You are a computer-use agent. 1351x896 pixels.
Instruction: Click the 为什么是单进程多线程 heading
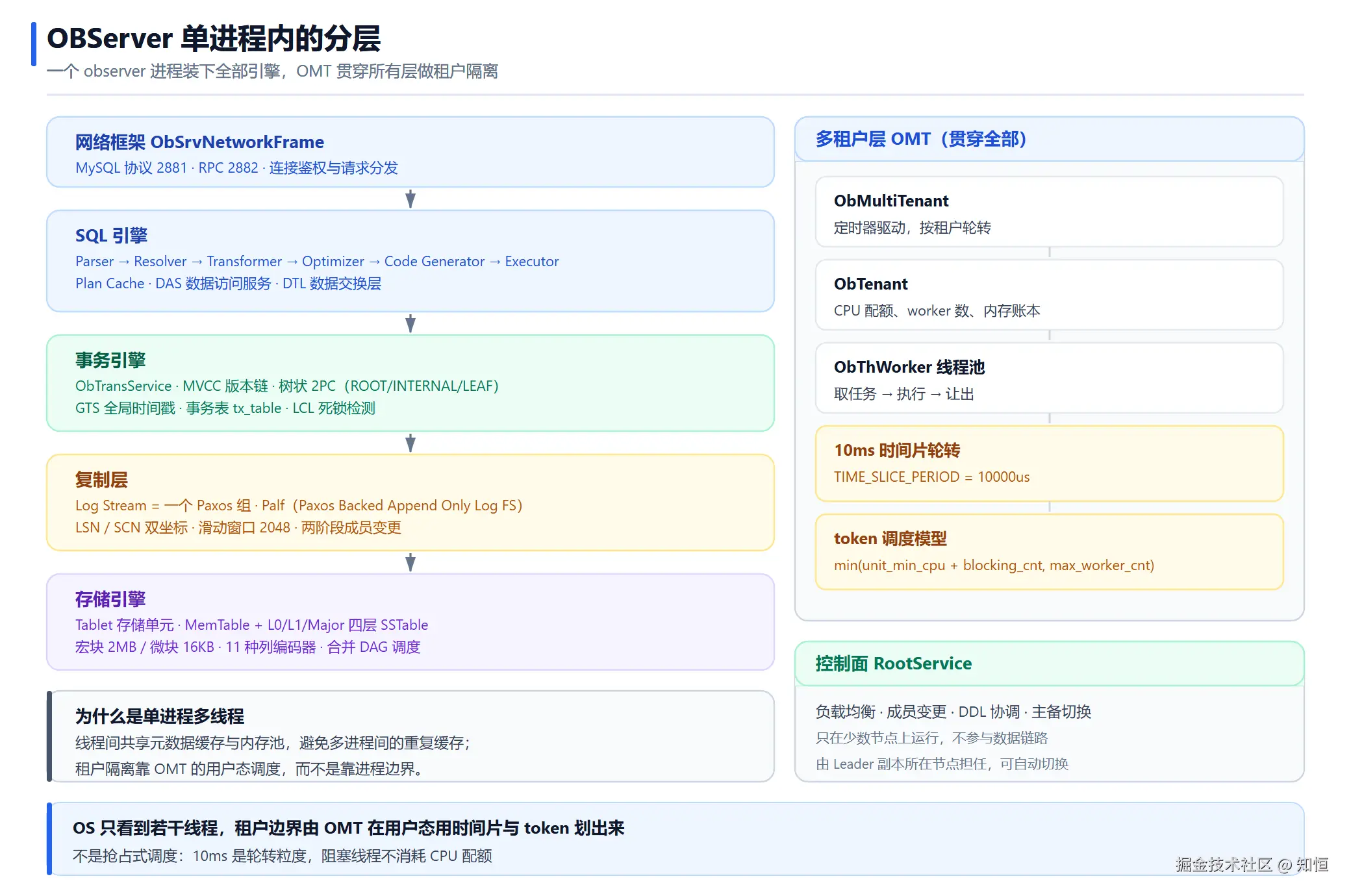click(x=160, y=716)
